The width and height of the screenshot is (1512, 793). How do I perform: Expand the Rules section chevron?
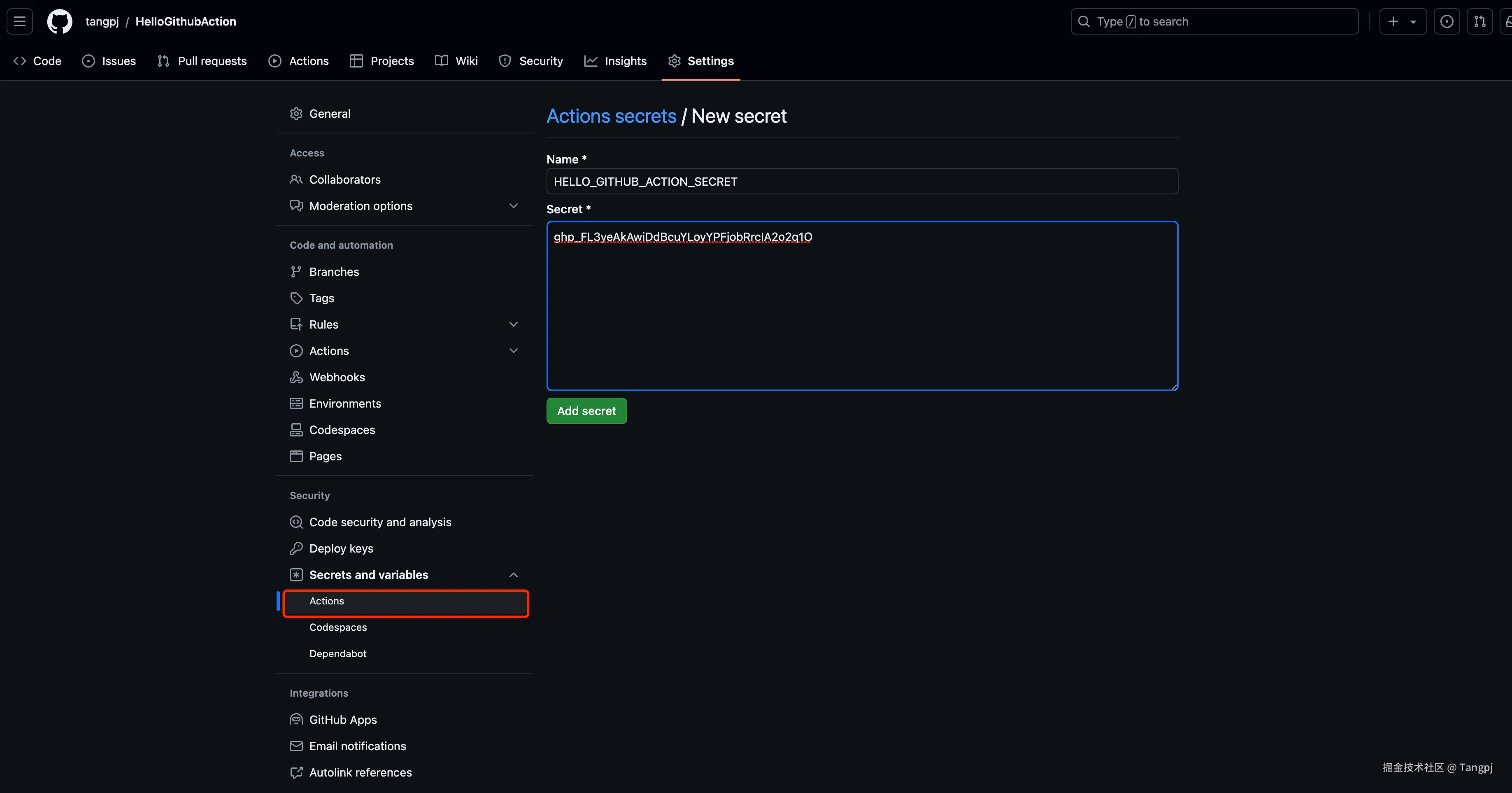[x=513, y=324]
